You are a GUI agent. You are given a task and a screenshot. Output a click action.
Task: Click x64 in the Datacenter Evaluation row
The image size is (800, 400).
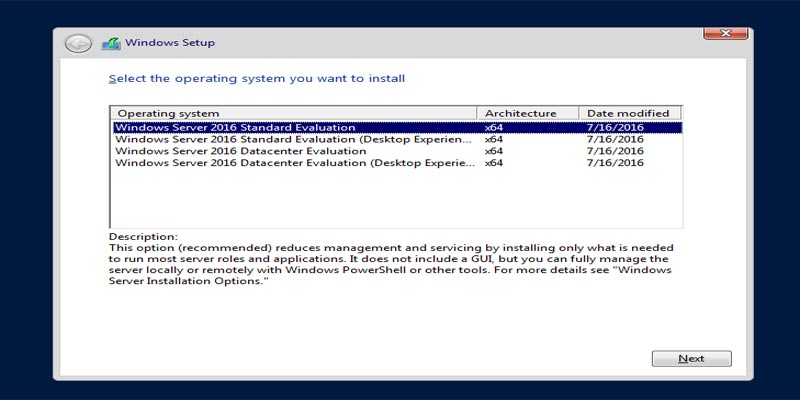(494, 151)
